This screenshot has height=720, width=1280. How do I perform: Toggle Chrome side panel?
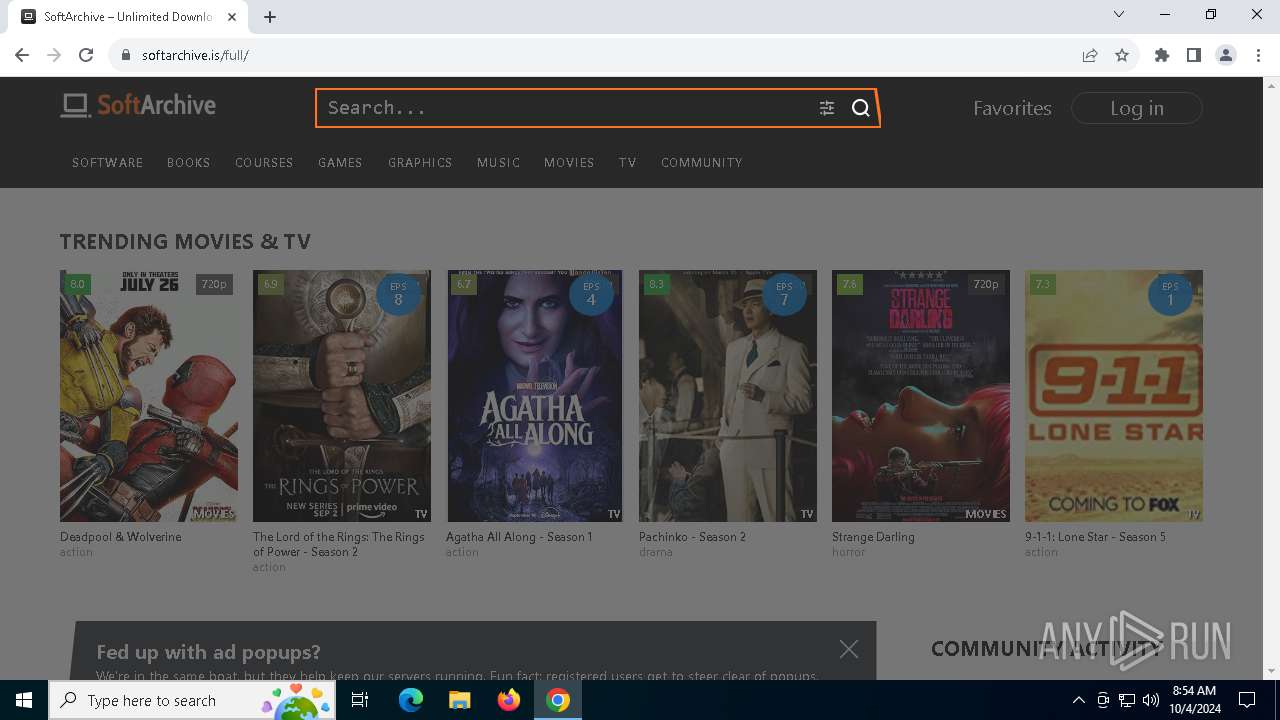pyautogui.click(x=1194, y=55)
